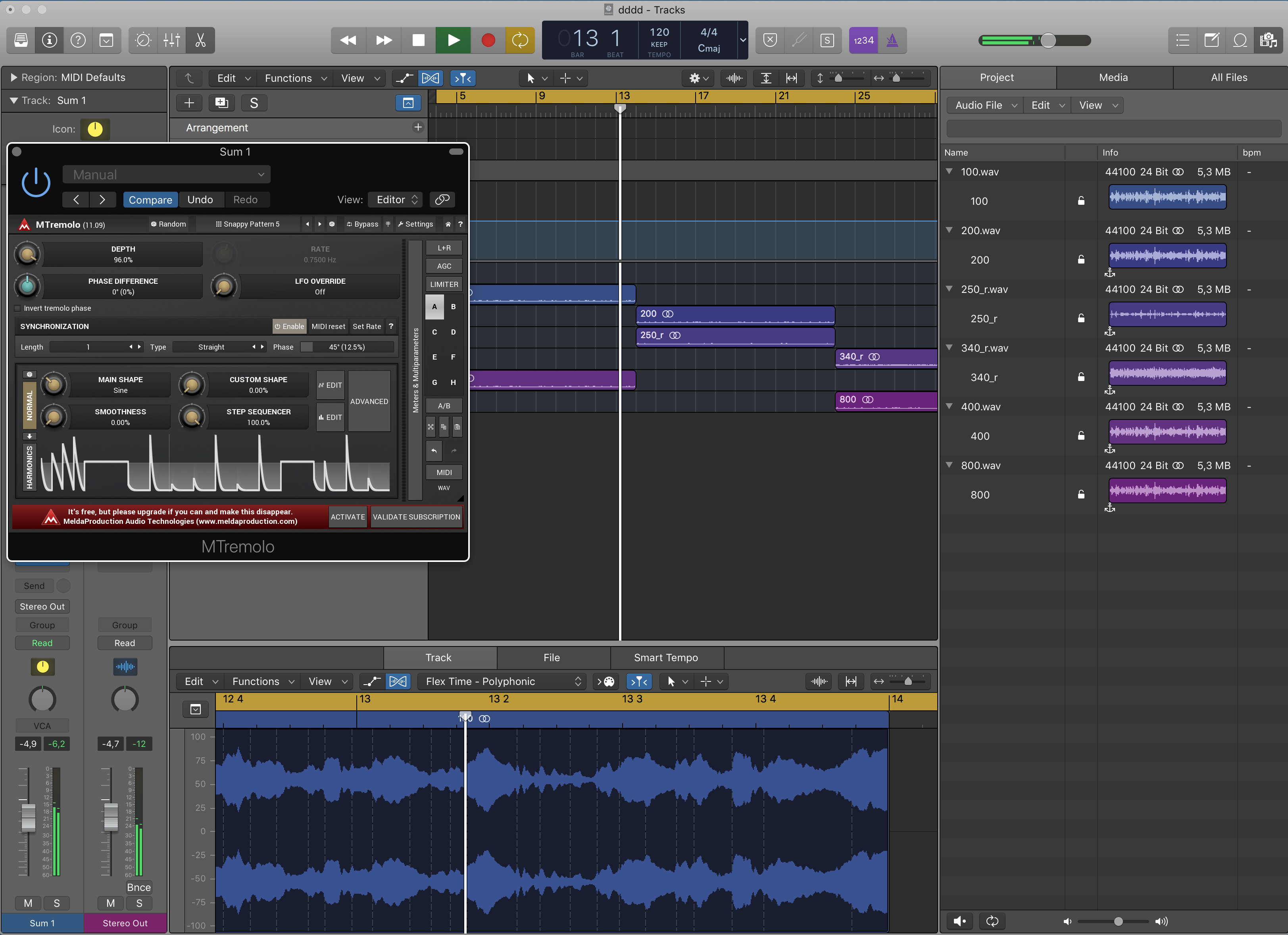Switch to the All Files tab

[x=1228, y=78]
